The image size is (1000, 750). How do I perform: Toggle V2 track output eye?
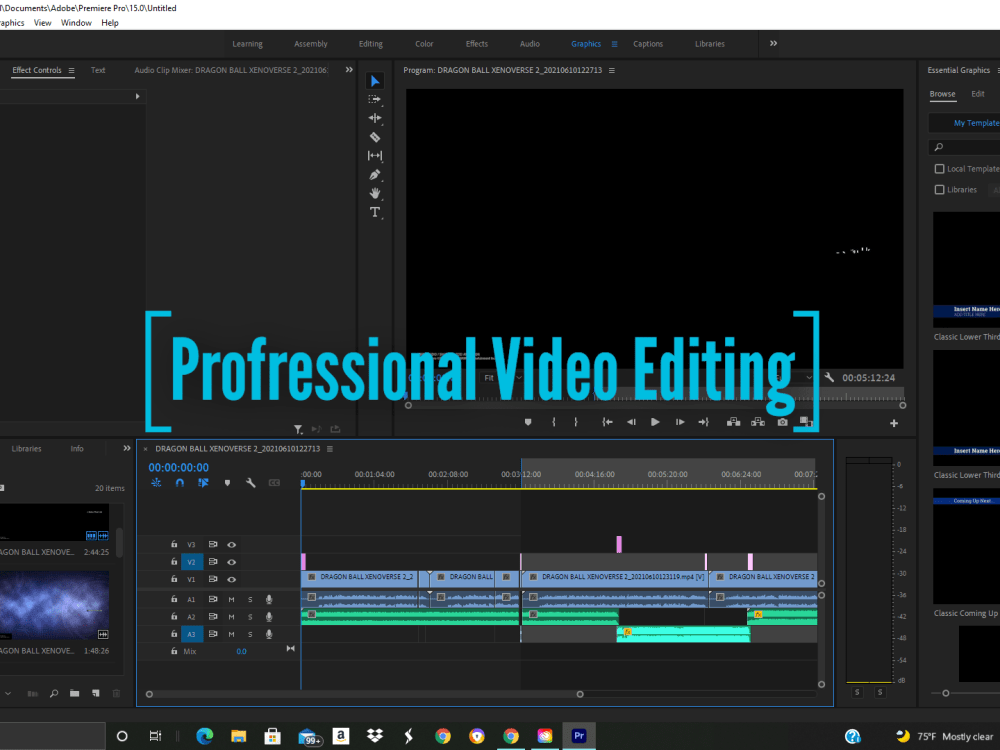pos(232,562)
